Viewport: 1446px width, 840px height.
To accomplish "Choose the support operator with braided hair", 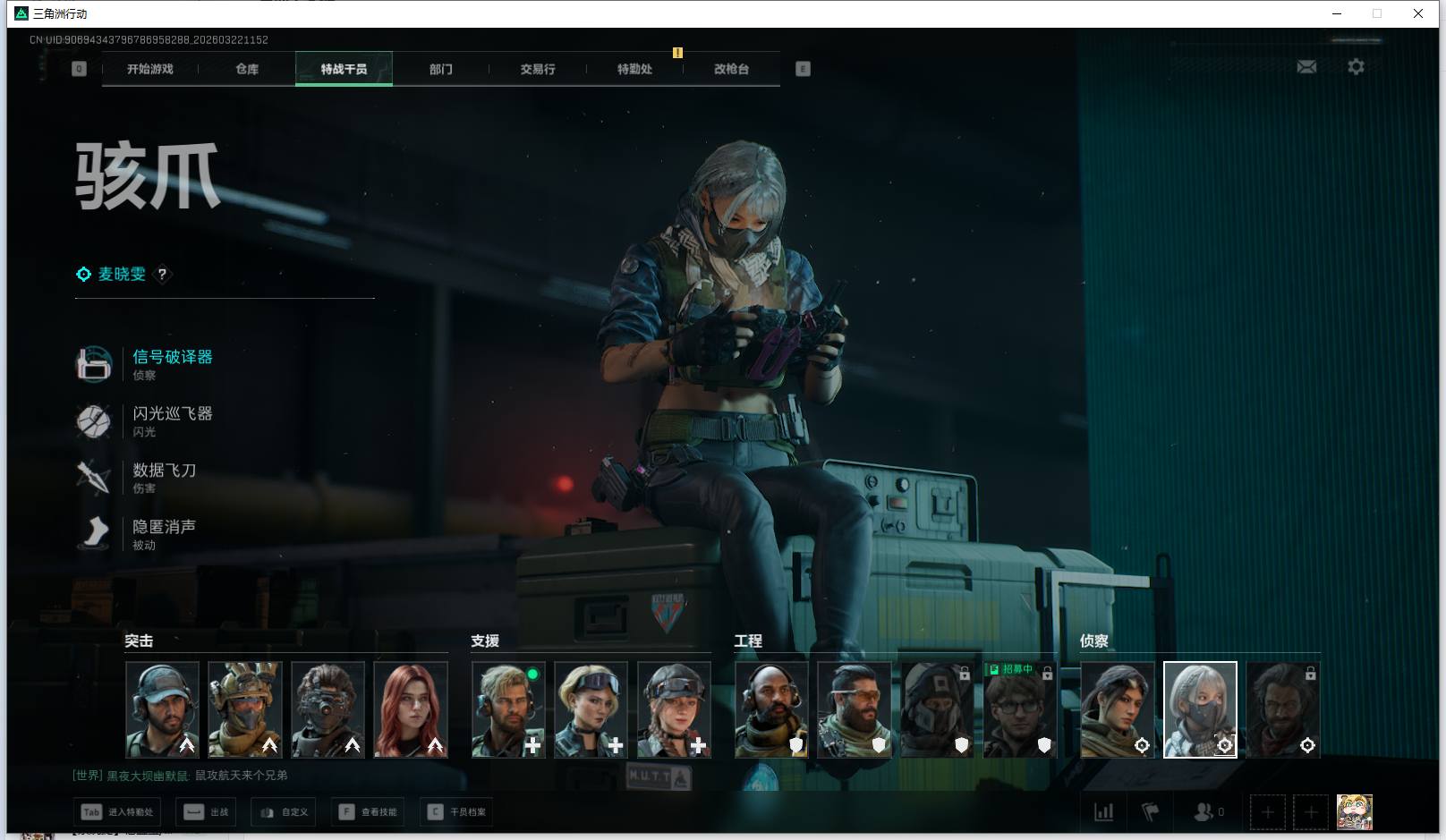I will (674, 709).
